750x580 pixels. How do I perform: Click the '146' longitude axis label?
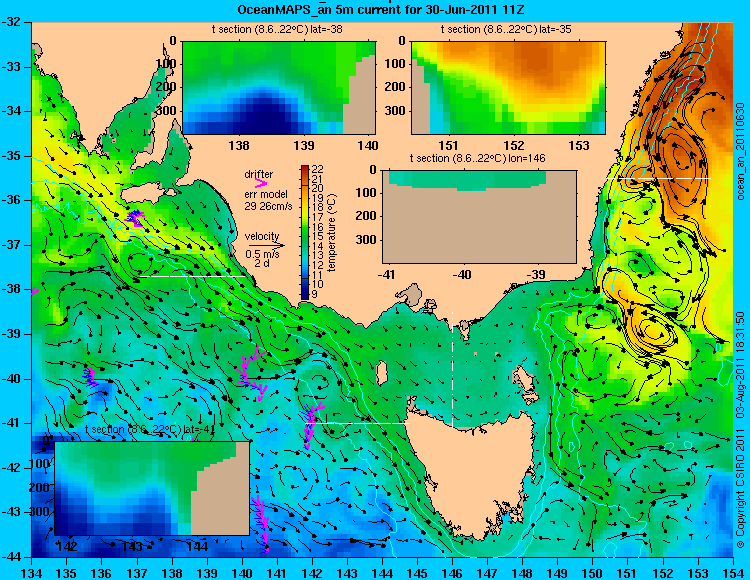point(452,573)
